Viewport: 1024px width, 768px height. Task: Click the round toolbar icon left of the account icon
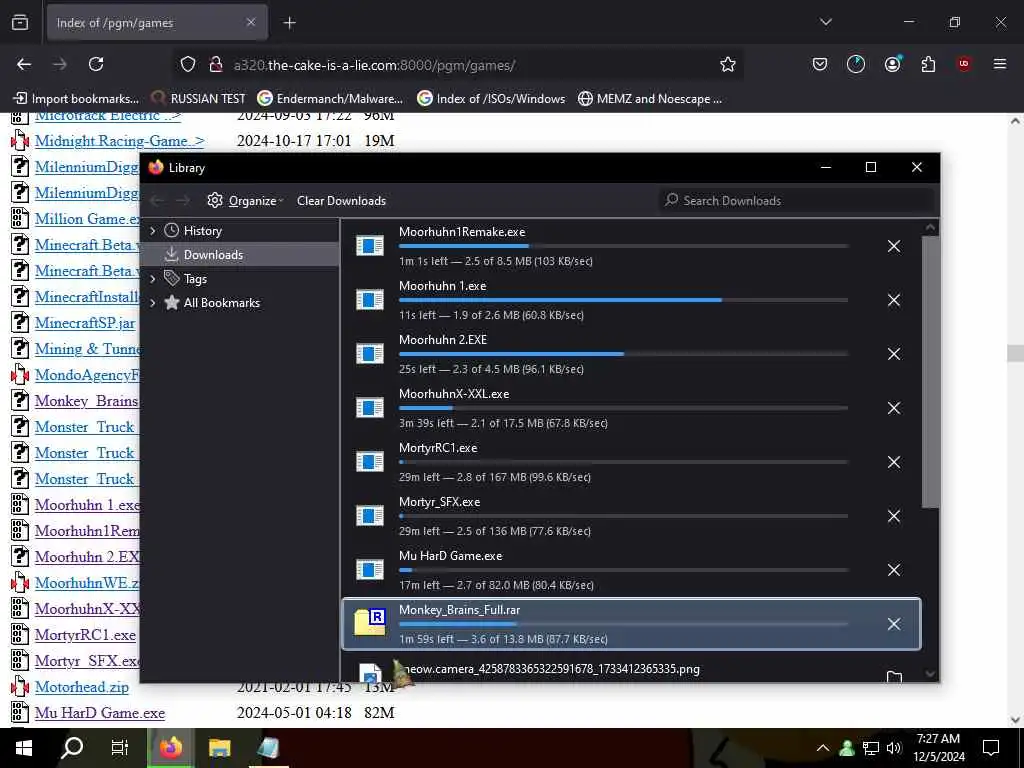[856, 64]
